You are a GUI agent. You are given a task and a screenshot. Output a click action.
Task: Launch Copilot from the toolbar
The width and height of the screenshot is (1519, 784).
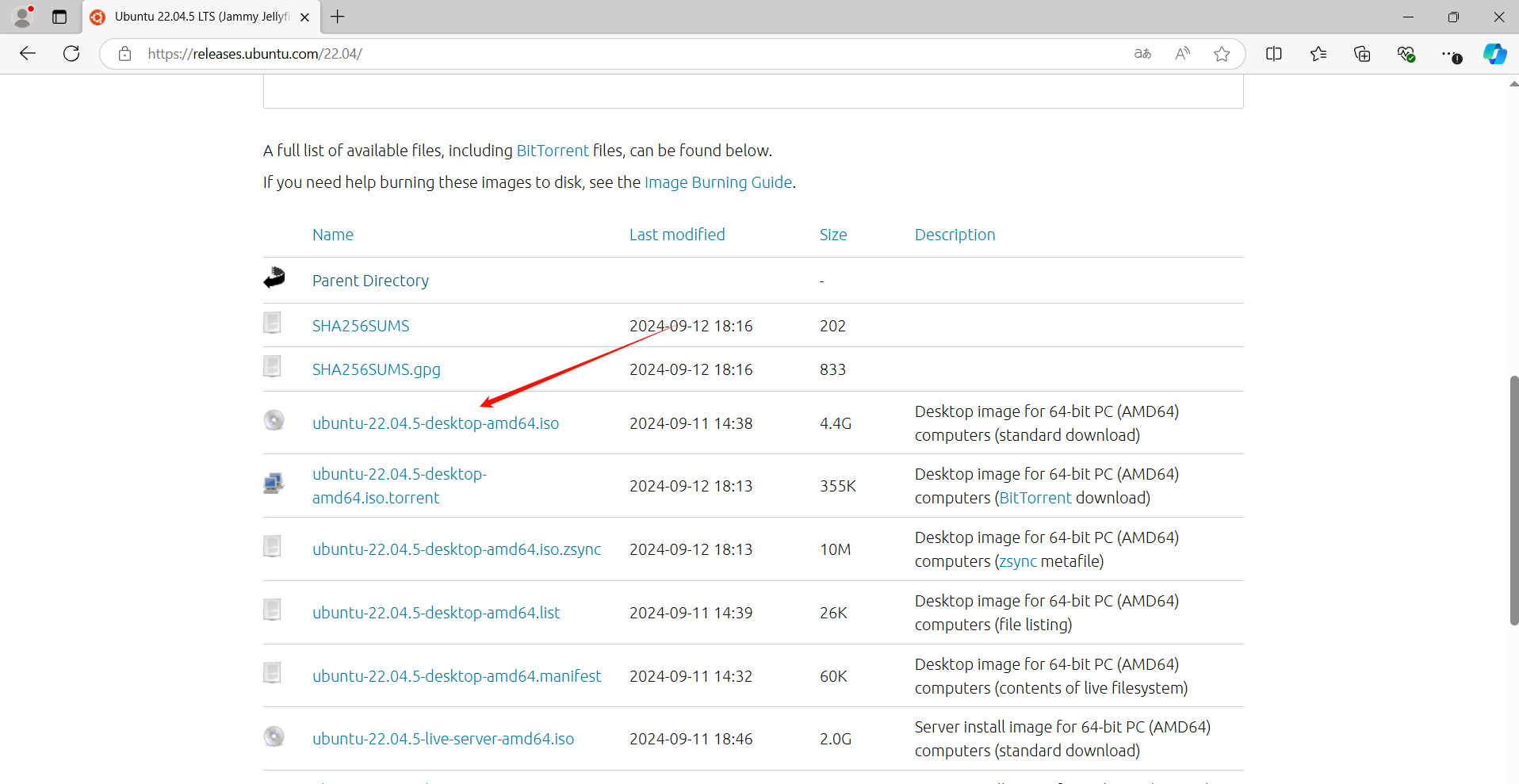click(x=1494, y=54)
